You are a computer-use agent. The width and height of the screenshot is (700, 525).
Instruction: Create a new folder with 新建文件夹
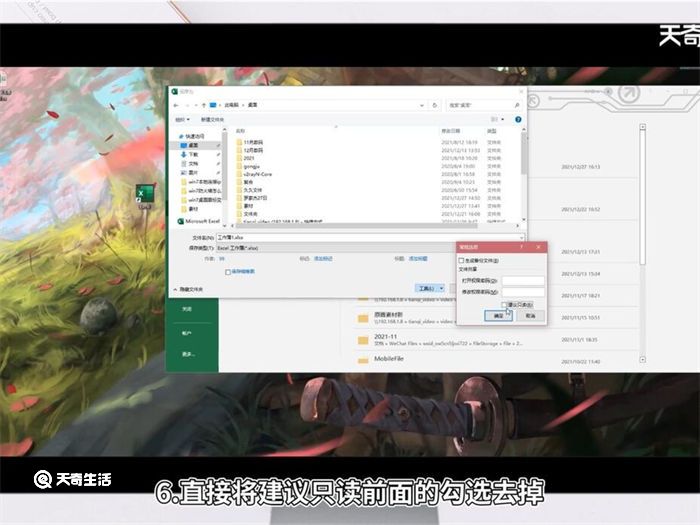tap(212, 119)
